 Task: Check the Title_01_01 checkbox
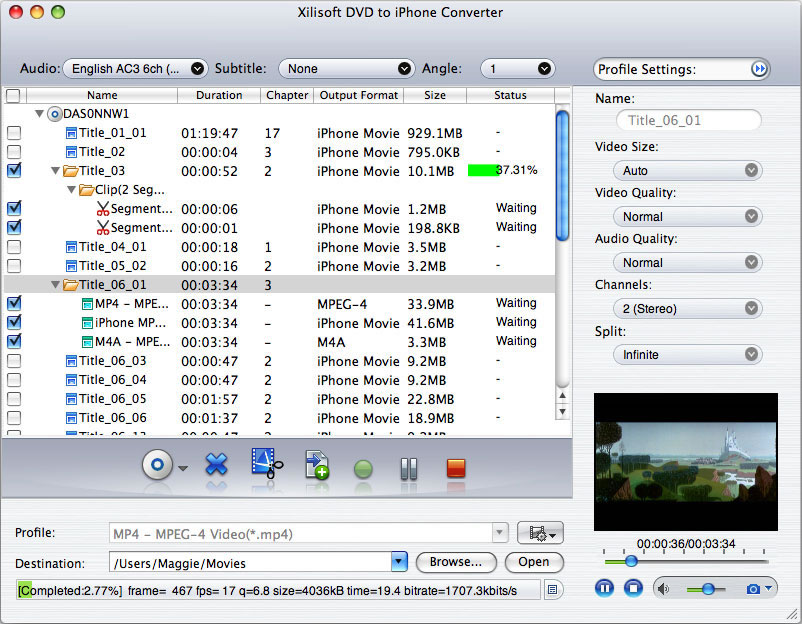[13, 133]
